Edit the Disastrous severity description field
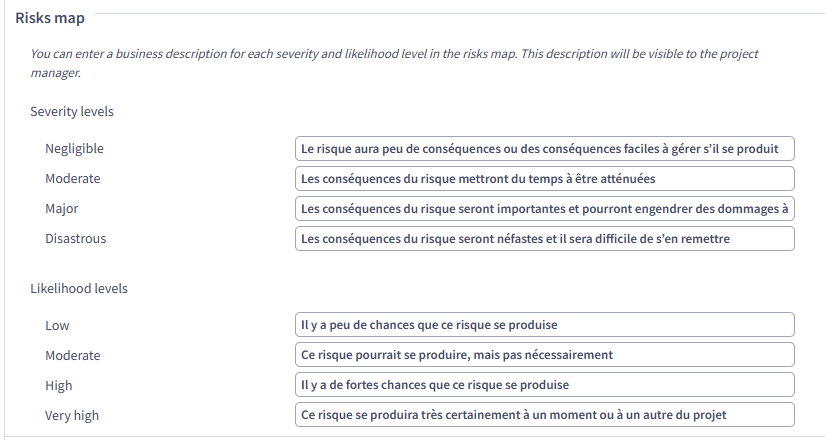825x440 pixels. (544, 239)
